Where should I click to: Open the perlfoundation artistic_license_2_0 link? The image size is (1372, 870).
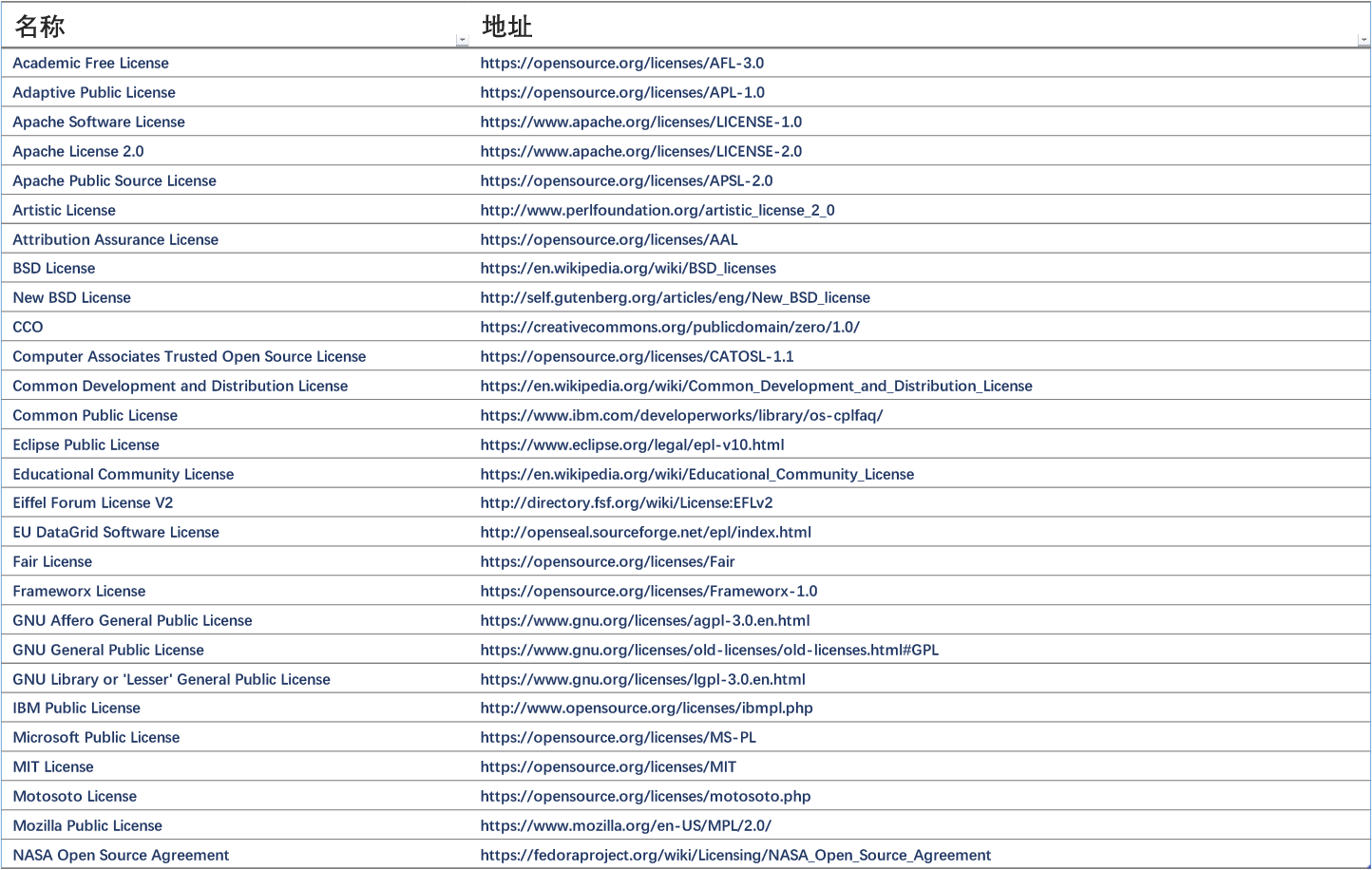coord(657,210)
